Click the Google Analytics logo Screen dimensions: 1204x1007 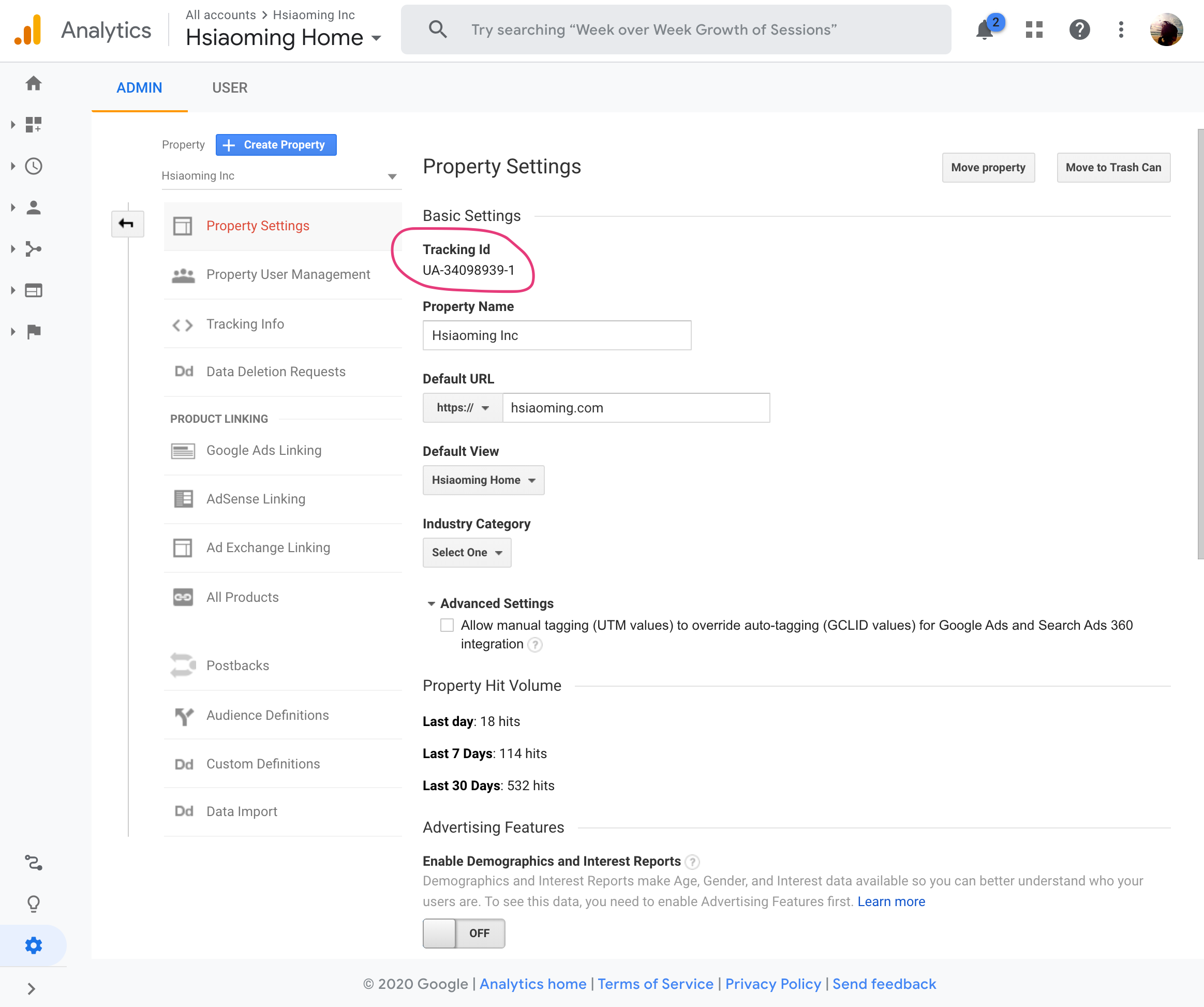(28, 30)
